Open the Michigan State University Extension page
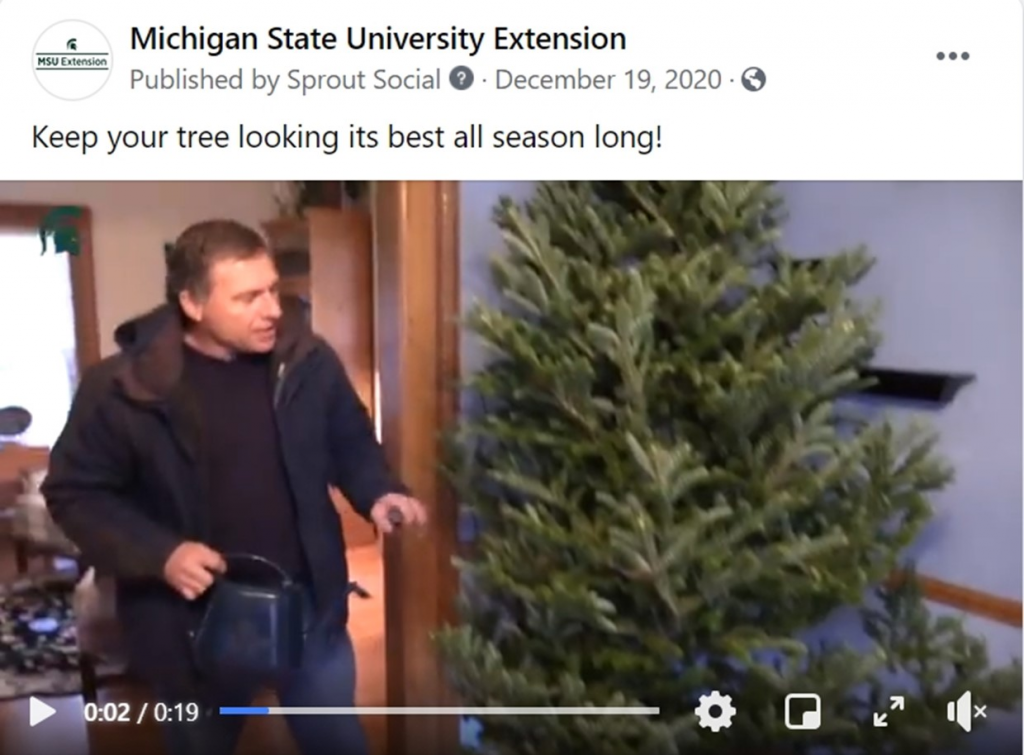The width and height of the screenshot is (1024, 755). click(x=377, y=39)
